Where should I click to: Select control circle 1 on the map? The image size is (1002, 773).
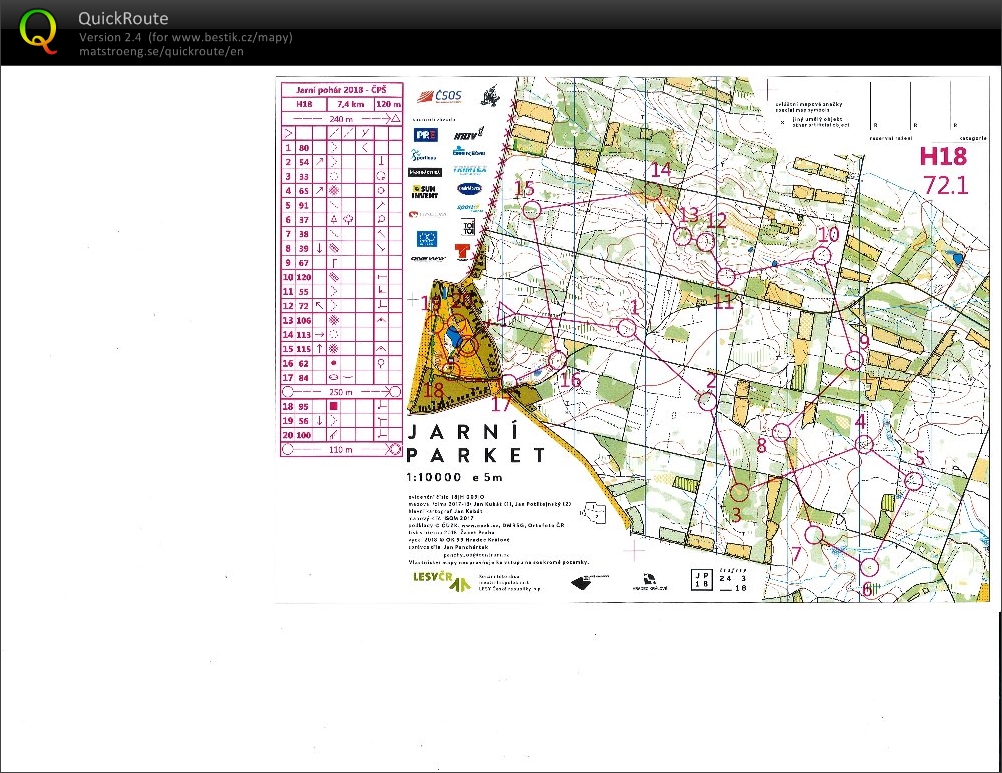[x=627, y=328]
